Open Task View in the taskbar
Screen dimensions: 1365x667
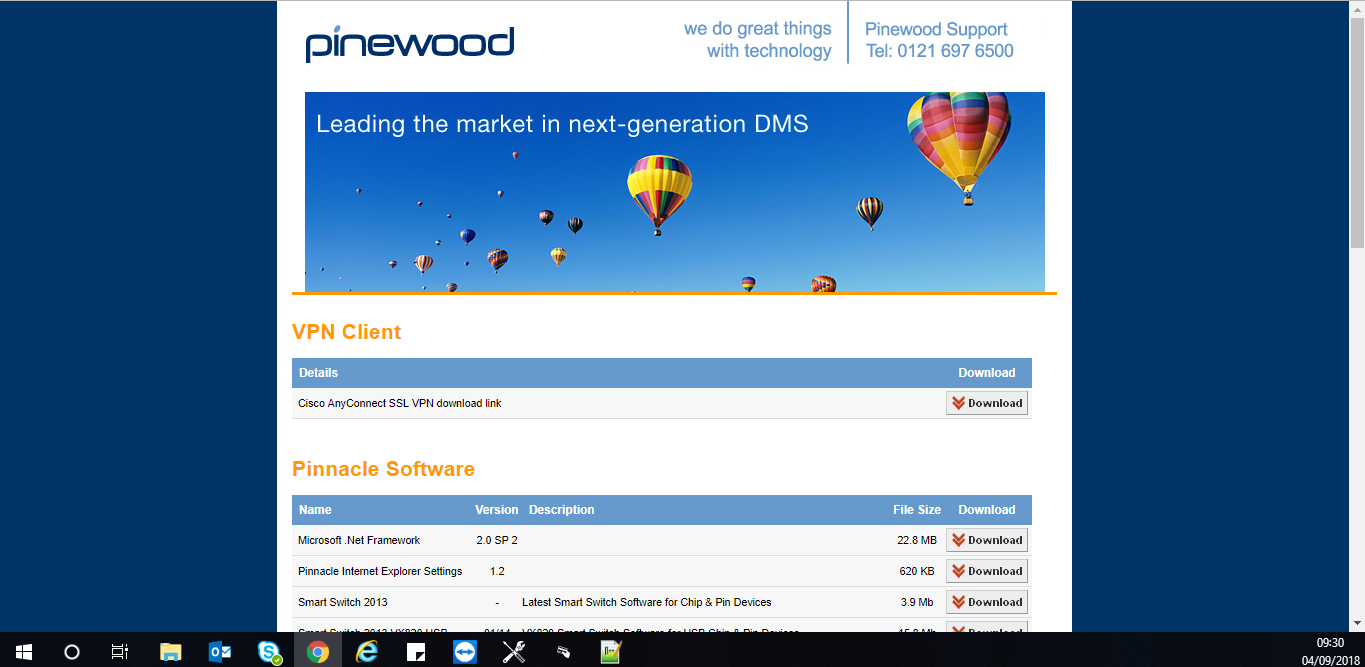point(120,652)
